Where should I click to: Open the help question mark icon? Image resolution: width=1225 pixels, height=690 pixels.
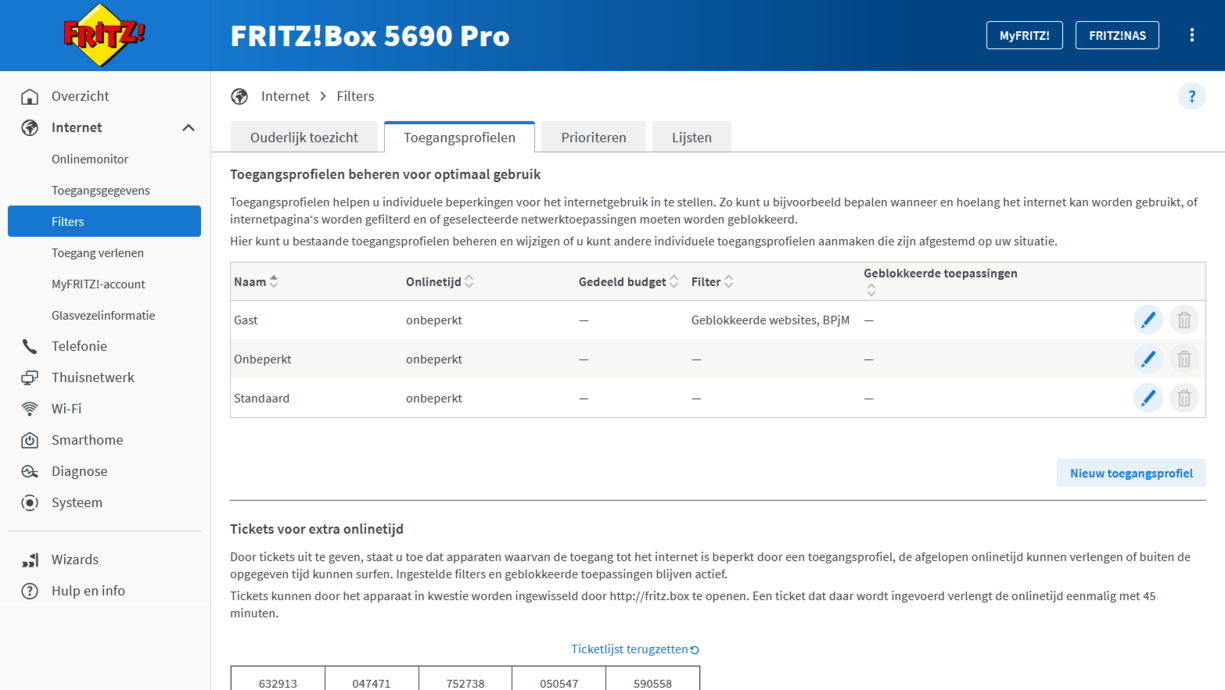tap(1191, 97)
